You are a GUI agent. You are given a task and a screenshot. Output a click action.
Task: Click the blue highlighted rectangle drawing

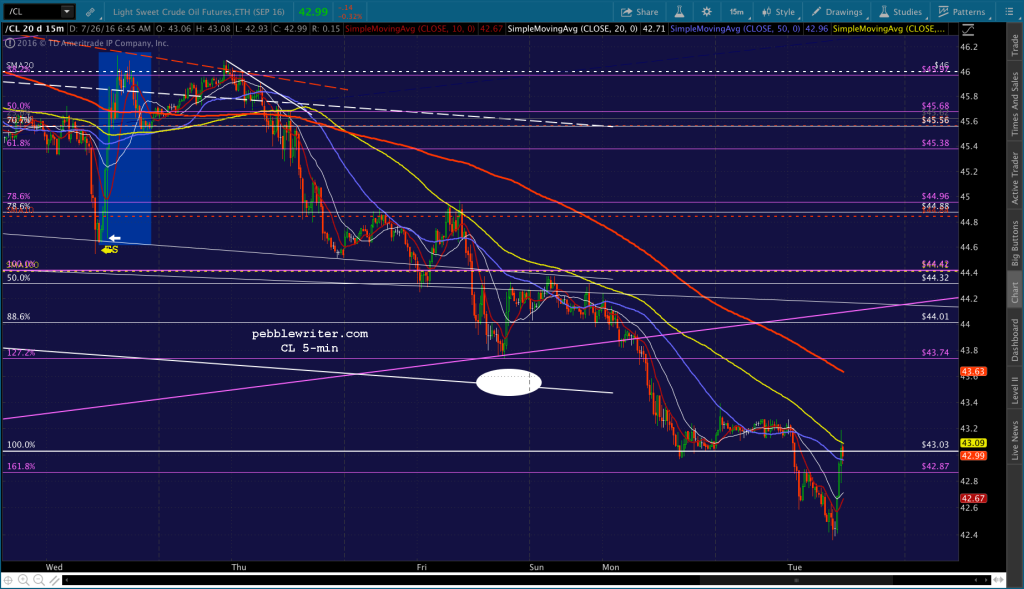coord(125,149)
